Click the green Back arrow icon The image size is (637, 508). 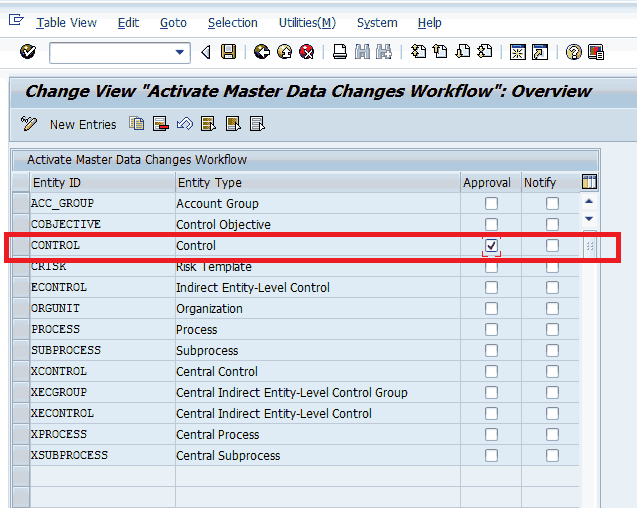click(x=262, y=52)
